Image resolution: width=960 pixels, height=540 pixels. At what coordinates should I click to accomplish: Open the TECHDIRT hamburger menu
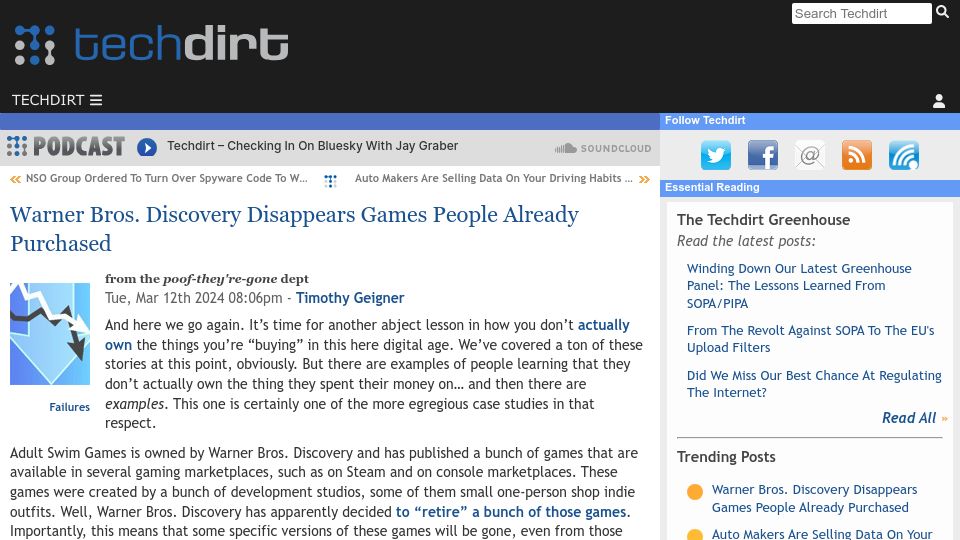click(57, 100)
